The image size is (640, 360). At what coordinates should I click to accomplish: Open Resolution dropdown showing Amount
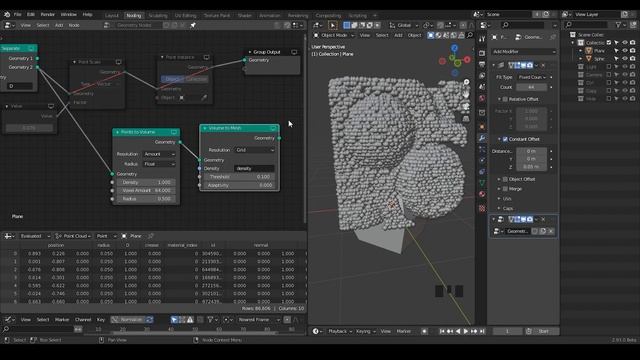(159, 154)
